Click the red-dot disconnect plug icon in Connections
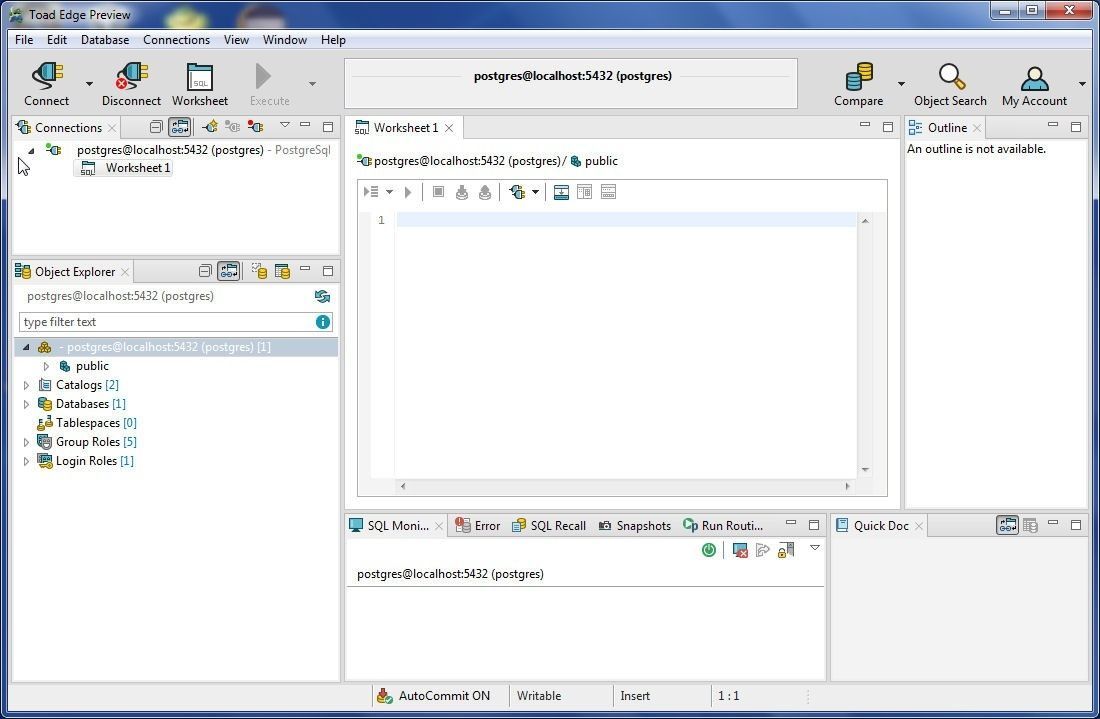Screen dimensions: 1100x719 coord(255,127)
